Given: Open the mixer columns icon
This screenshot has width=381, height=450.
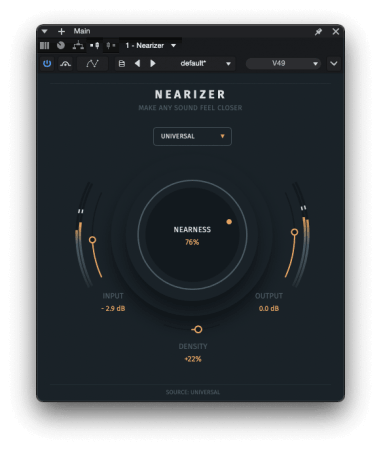Looking at the screenshot, I should [x=44, y=45].
